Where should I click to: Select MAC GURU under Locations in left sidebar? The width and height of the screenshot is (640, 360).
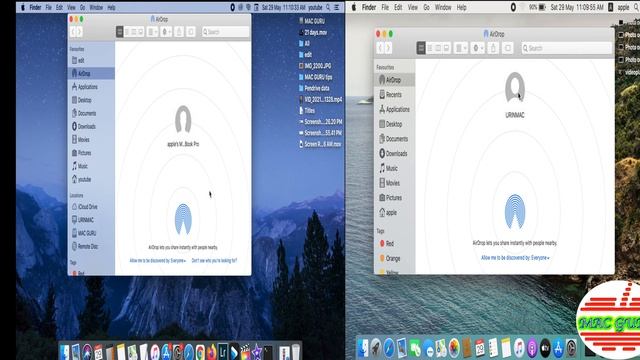coord(91,233)
